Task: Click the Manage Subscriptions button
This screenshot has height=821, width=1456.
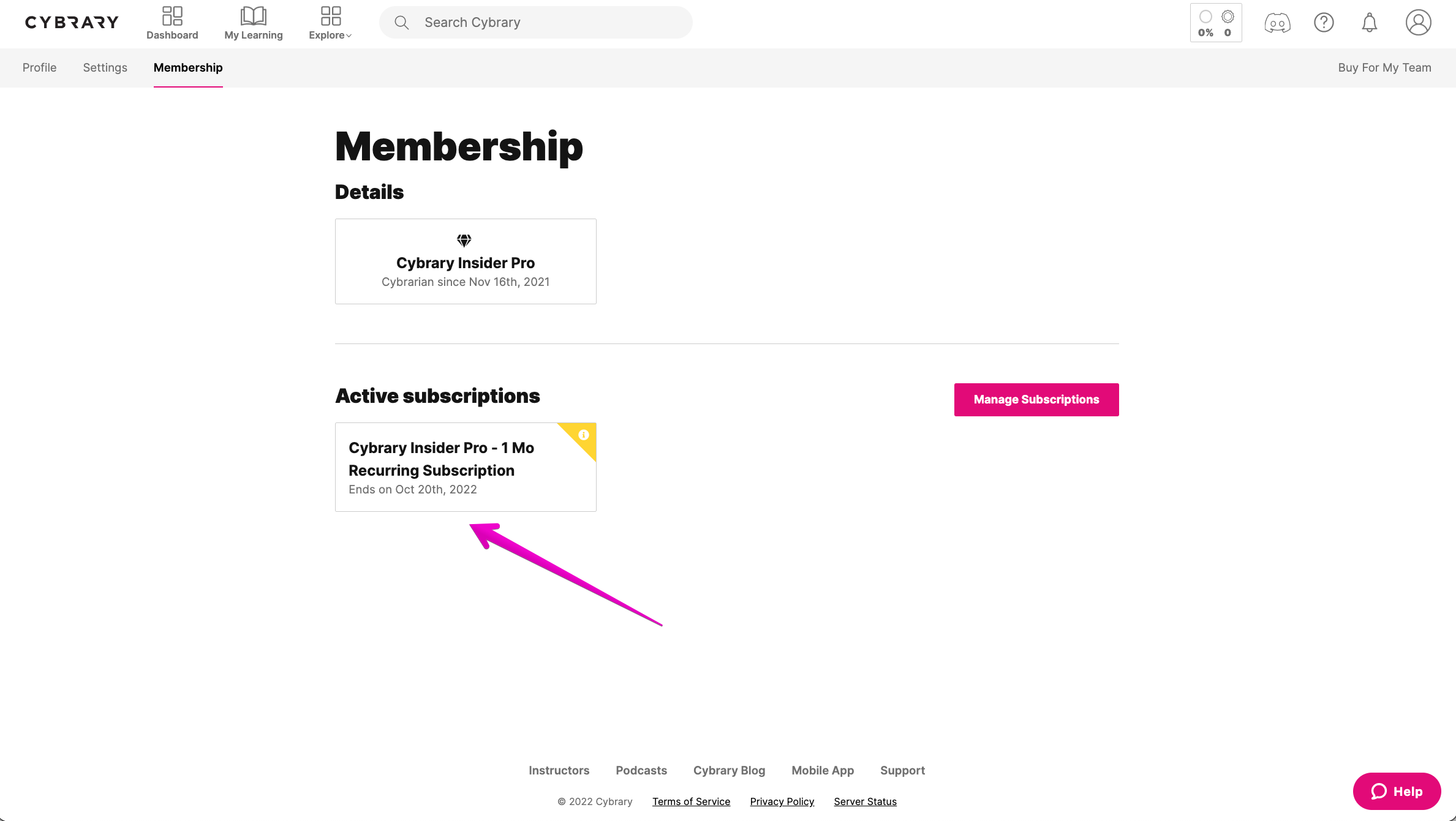Action: tap(1036, 400)
